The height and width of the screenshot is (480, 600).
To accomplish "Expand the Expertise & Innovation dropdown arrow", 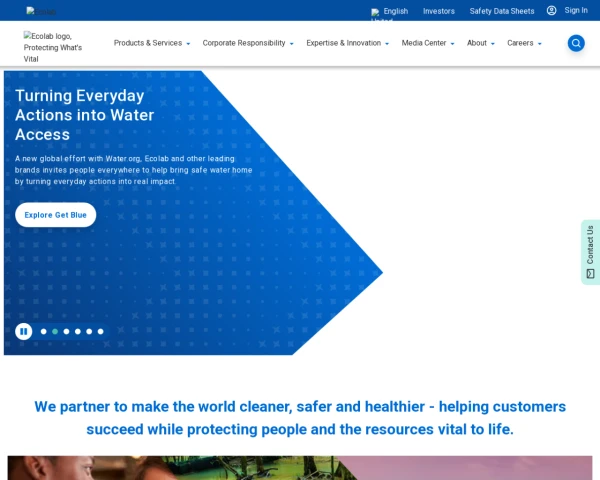I will pyautogui.click(x=387, y=44).
